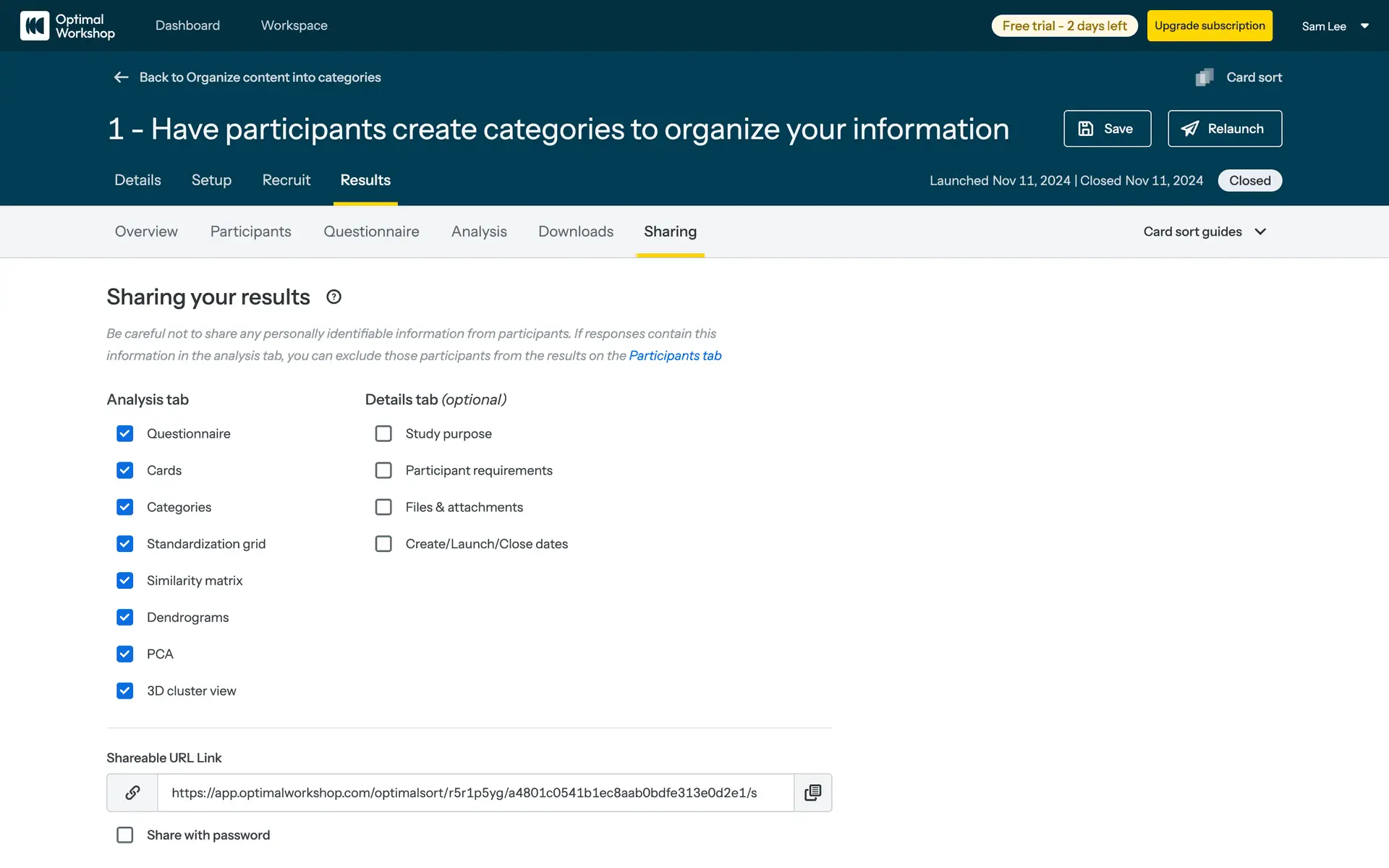Uncheck the Questionnaire checkbox
Viewport: 1389px width, 868px height.
[124, 433]
